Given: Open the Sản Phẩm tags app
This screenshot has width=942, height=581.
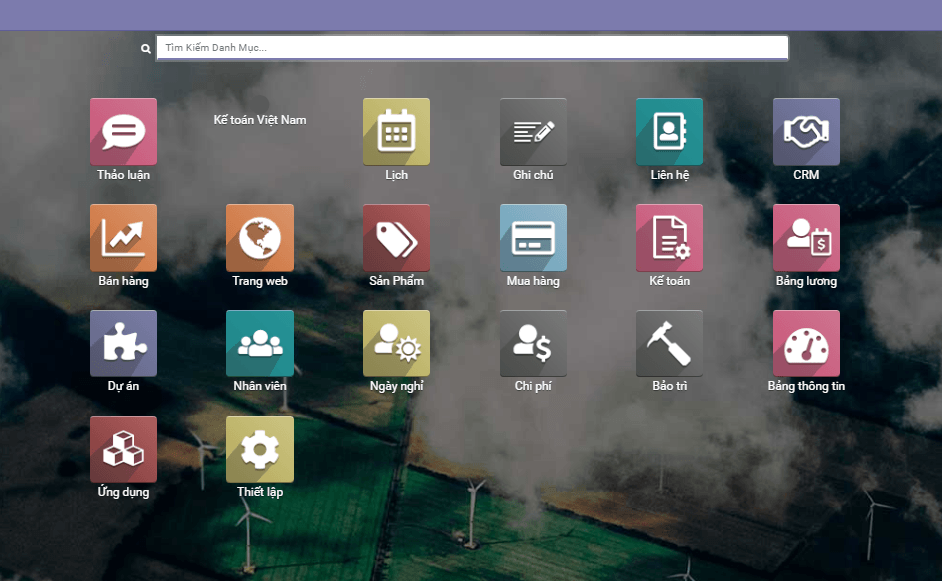Looking at the screenshot, I should pyautogui.click(x=397, y=238).
